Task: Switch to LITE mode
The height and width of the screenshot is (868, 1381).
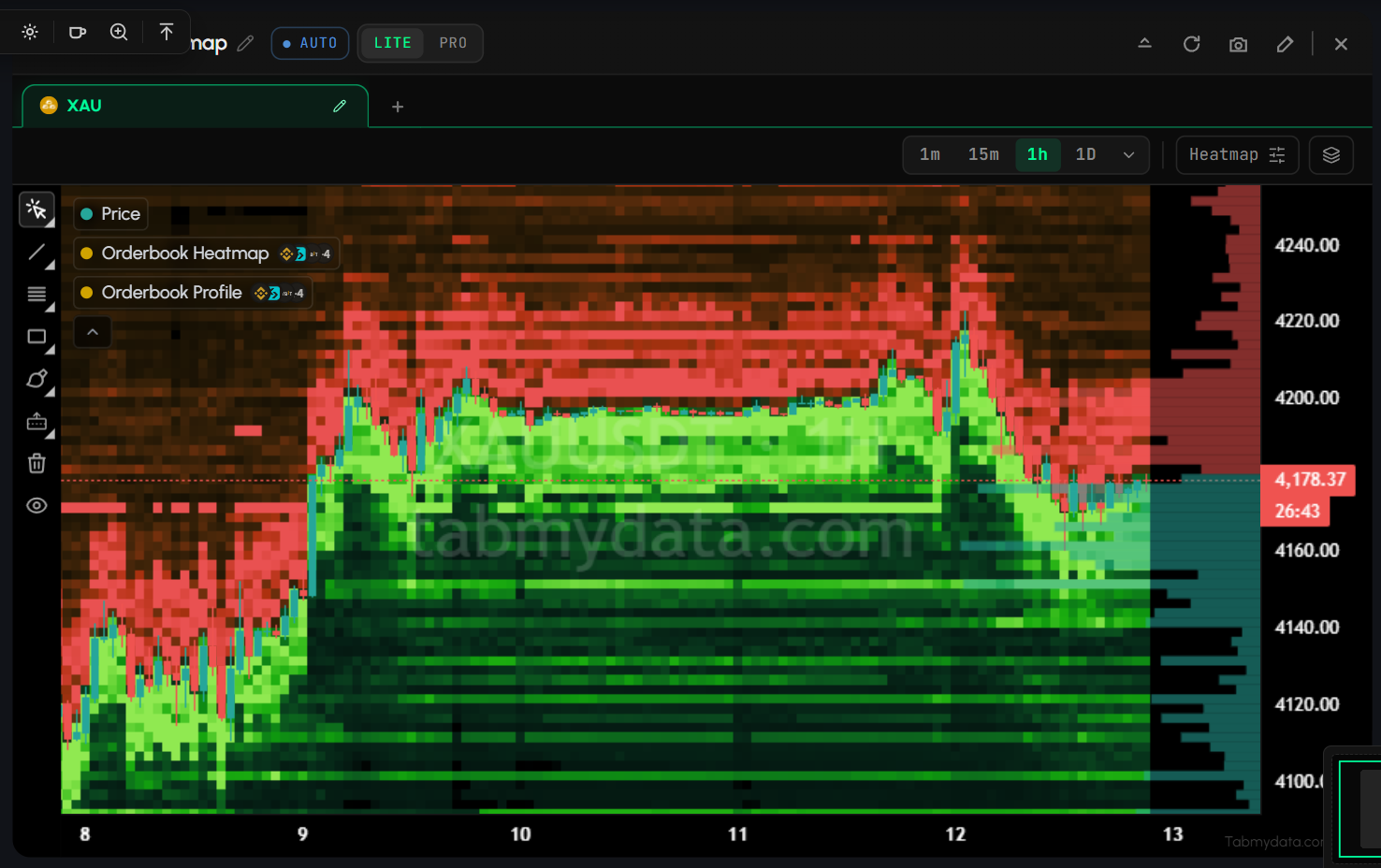Action: tap(393, 43)
